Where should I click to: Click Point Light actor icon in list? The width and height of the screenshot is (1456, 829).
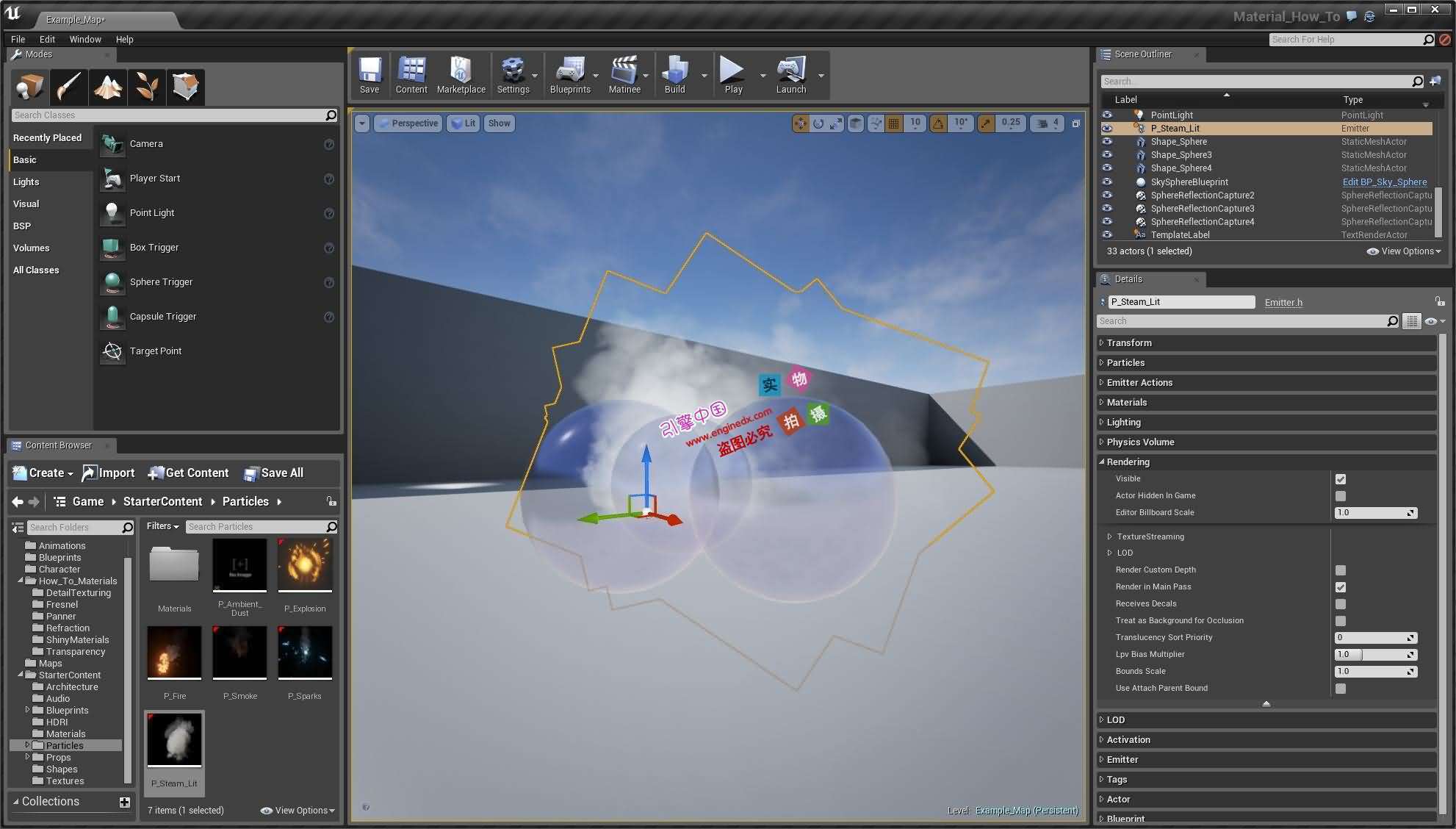pyautogui.click(x=112, y=213)
